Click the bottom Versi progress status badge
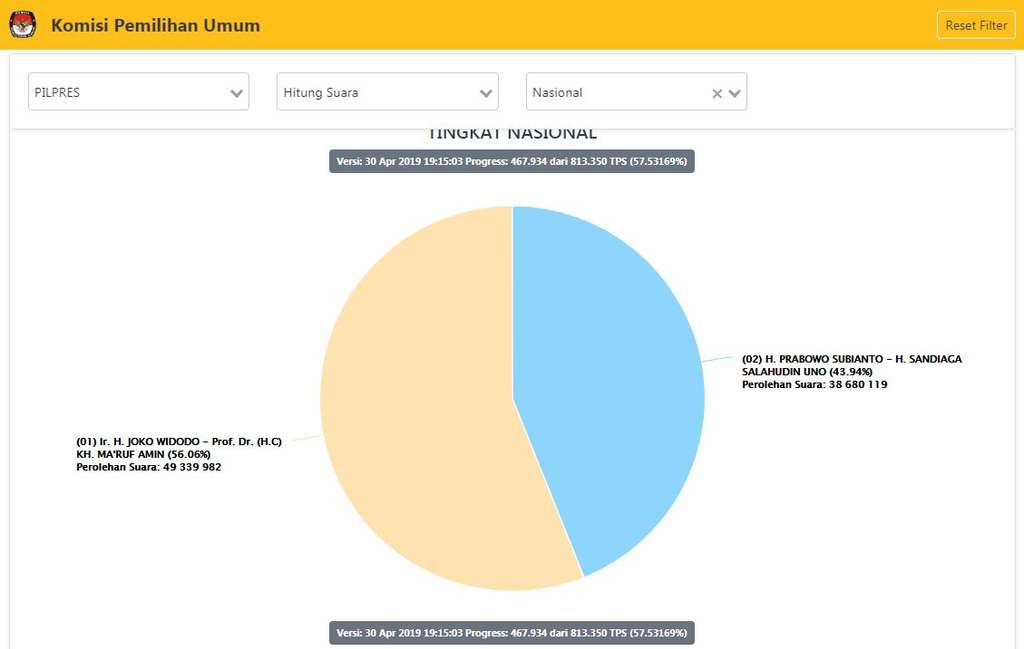The image size is (1024, 649). [x=512, y=633]
